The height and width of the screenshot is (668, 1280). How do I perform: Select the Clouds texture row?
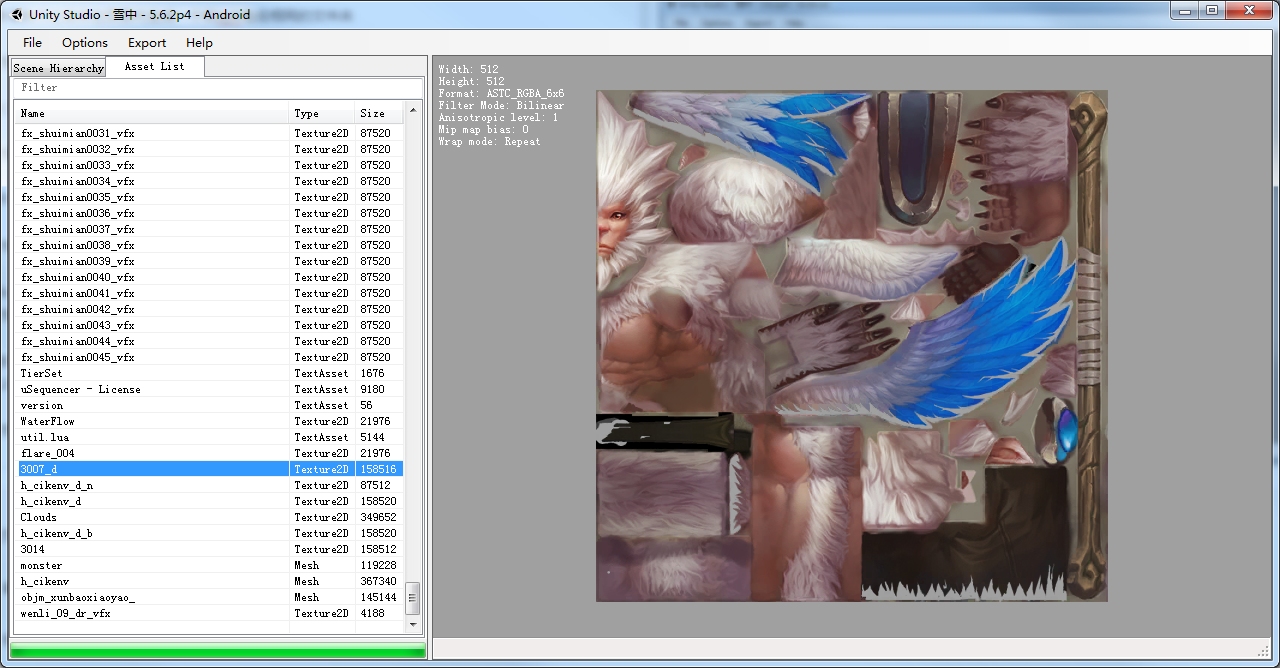(x=210, y=517)
